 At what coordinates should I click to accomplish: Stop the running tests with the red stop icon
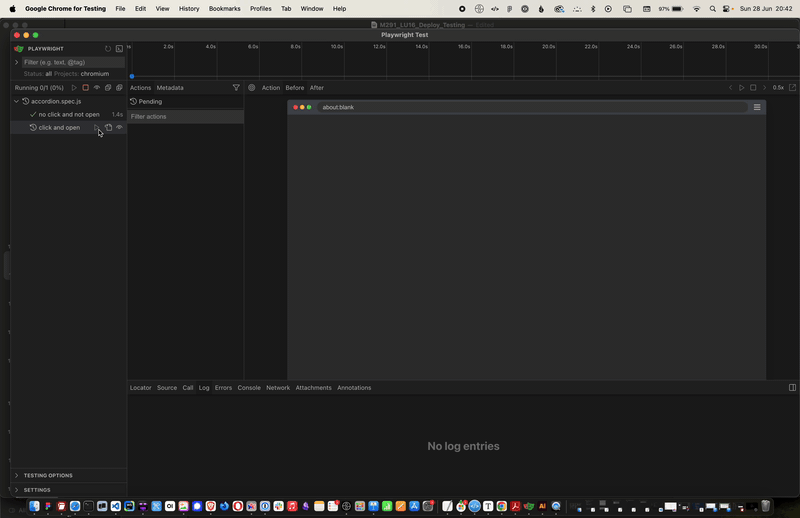pyautogui.click(x=85, y=88)
